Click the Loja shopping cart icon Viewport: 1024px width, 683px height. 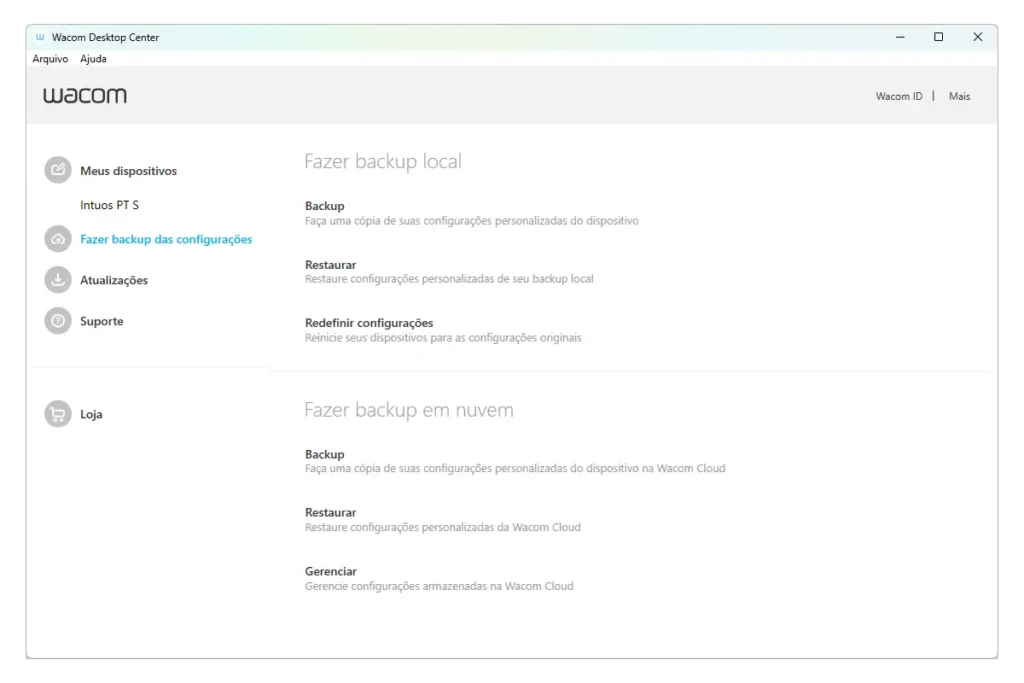pyautogui.click(x=58, y=414)
